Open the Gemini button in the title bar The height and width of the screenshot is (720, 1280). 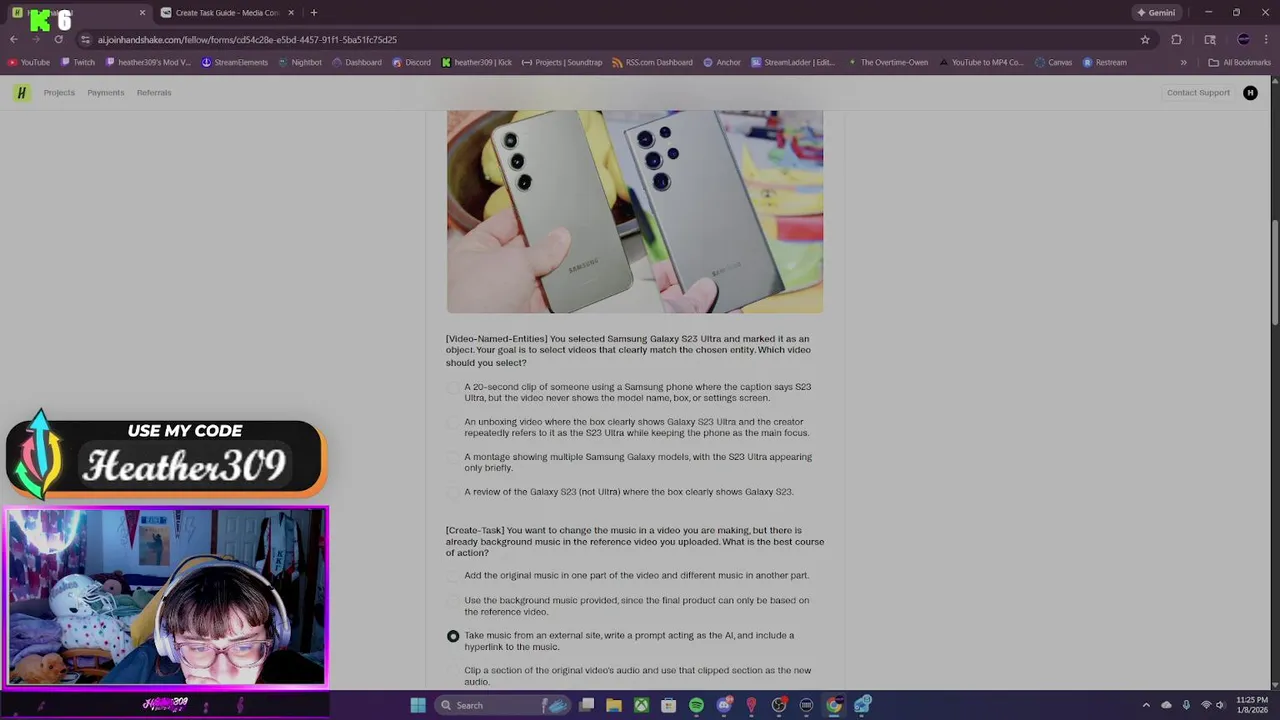1156,12
